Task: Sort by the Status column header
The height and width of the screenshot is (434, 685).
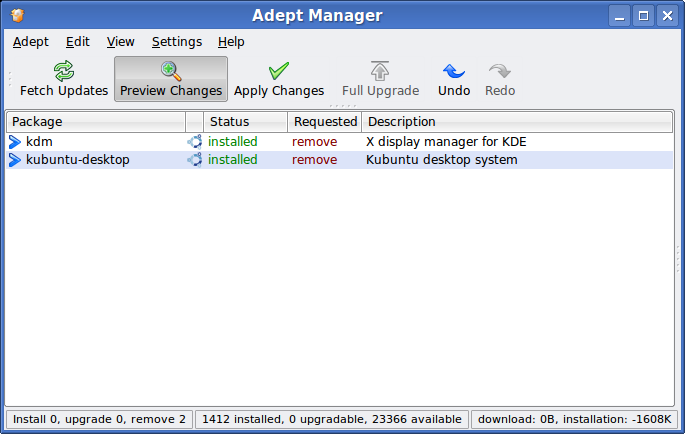Action: (x=246, y=122)
